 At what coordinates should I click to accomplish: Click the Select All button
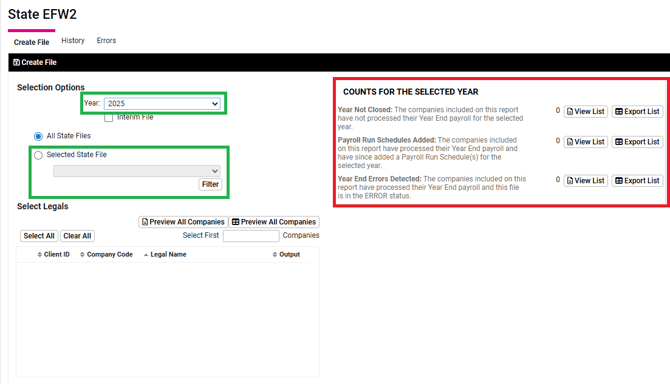click(39, 236)
